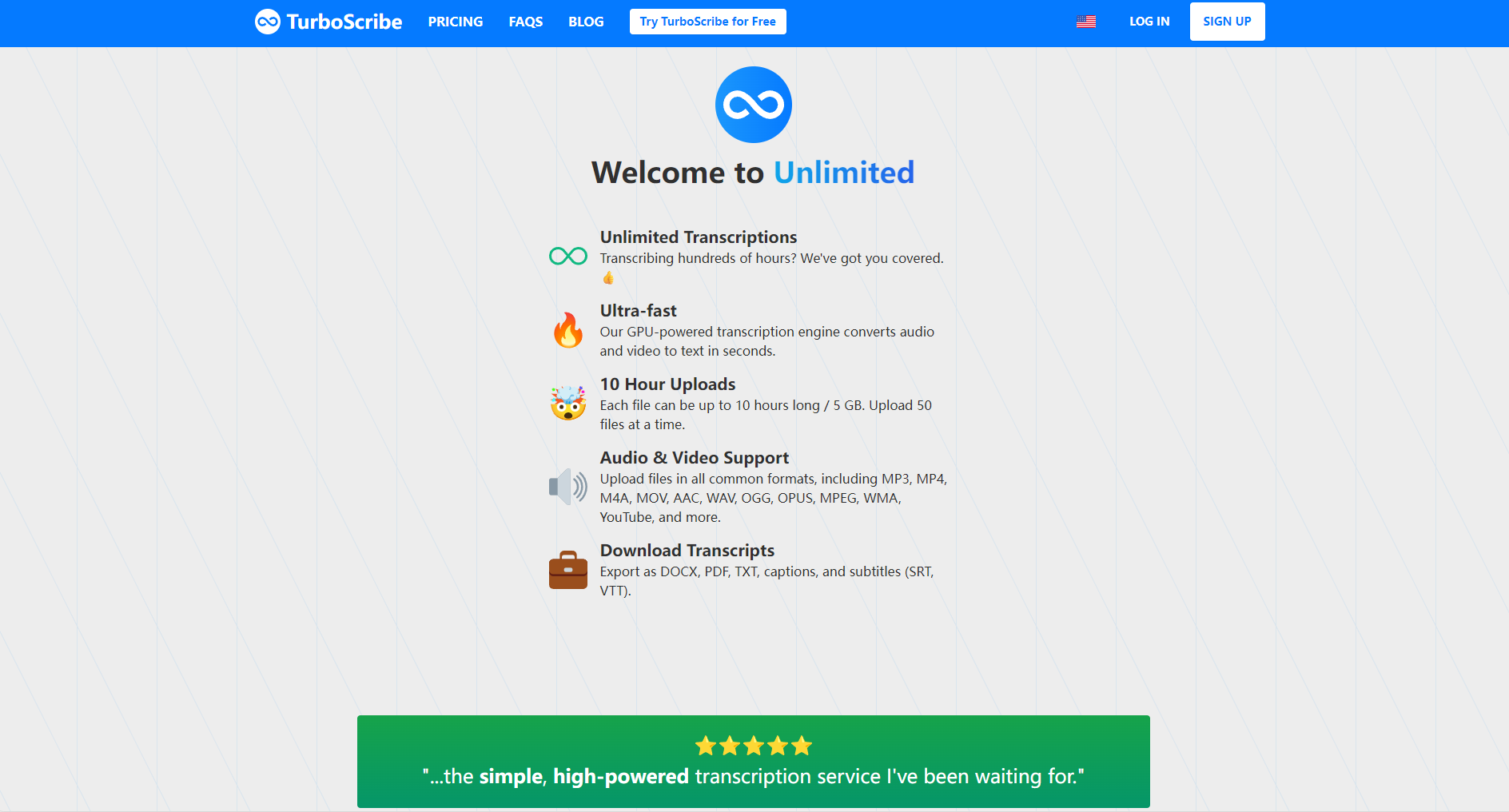
Task: Click the Ultra-fast heading
Action: point(639,311)
